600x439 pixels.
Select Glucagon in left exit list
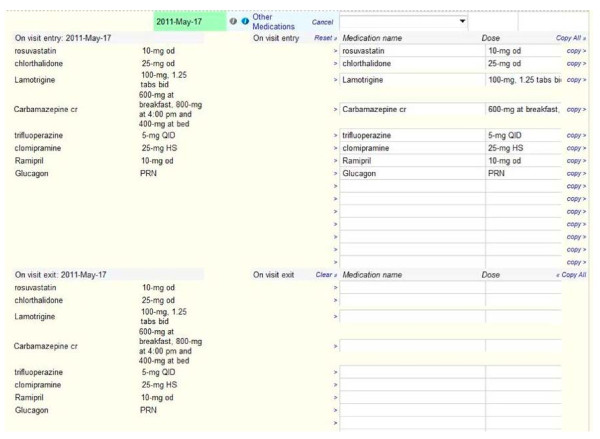31,410
